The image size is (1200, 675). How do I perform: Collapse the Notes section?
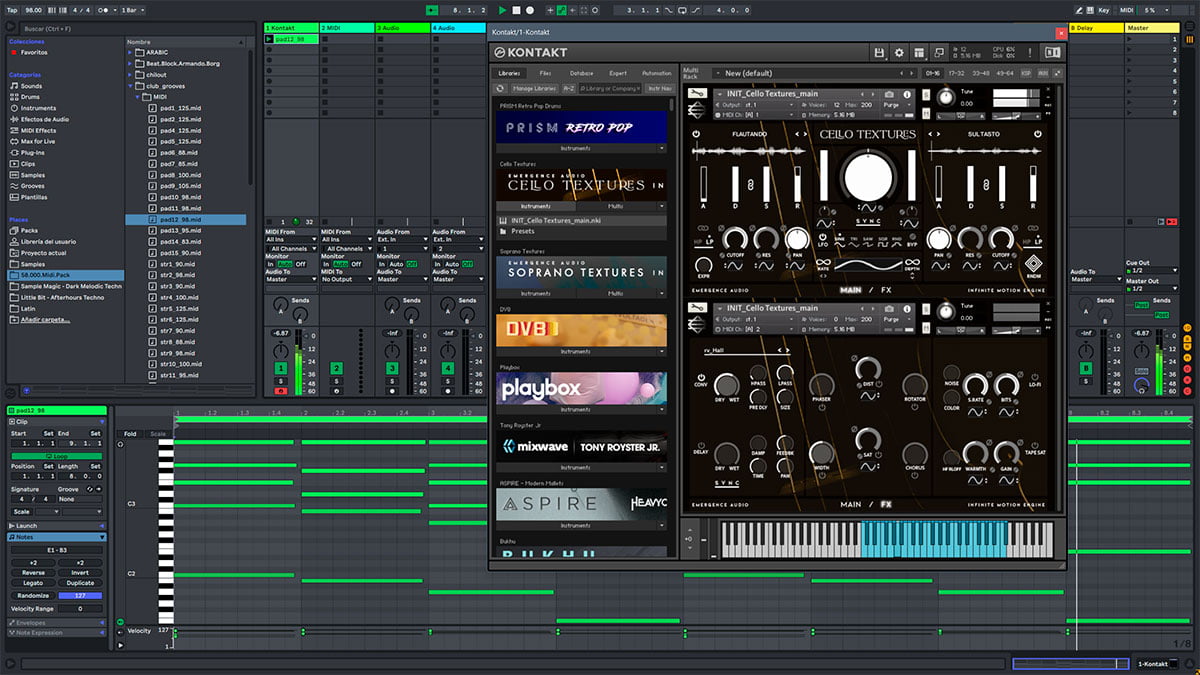click(102, 537)
